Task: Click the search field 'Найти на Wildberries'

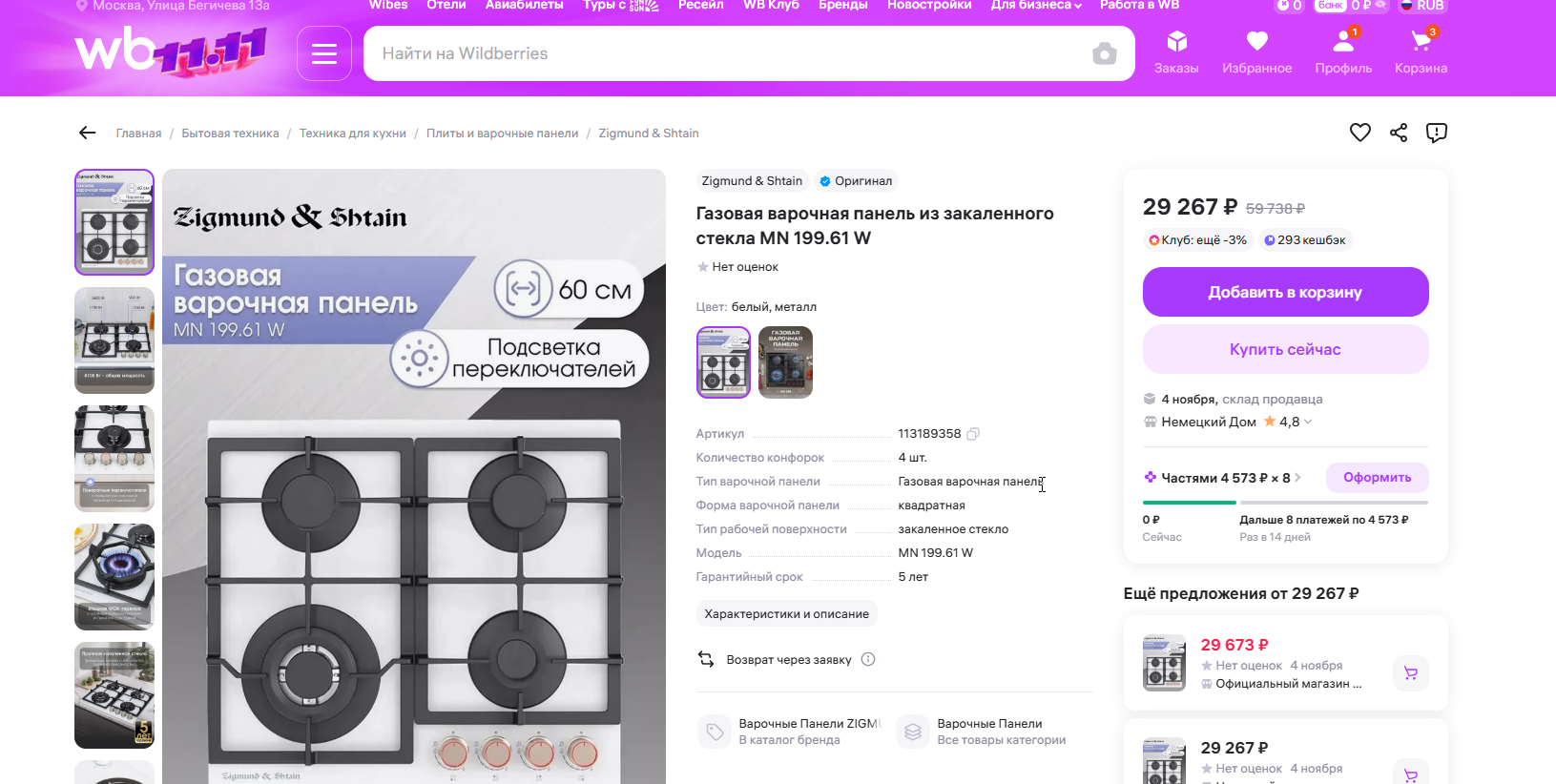Action: [725, 53]
